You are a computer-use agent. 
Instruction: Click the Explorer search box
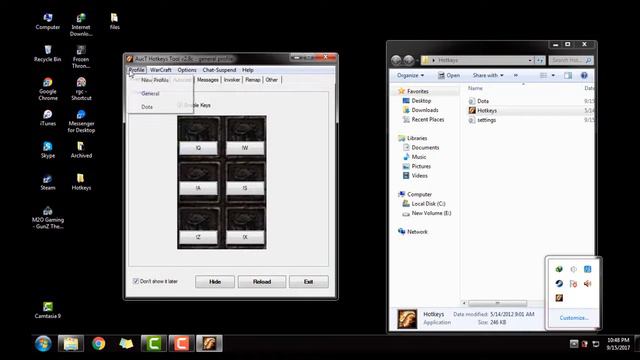(x=571, y=60)
